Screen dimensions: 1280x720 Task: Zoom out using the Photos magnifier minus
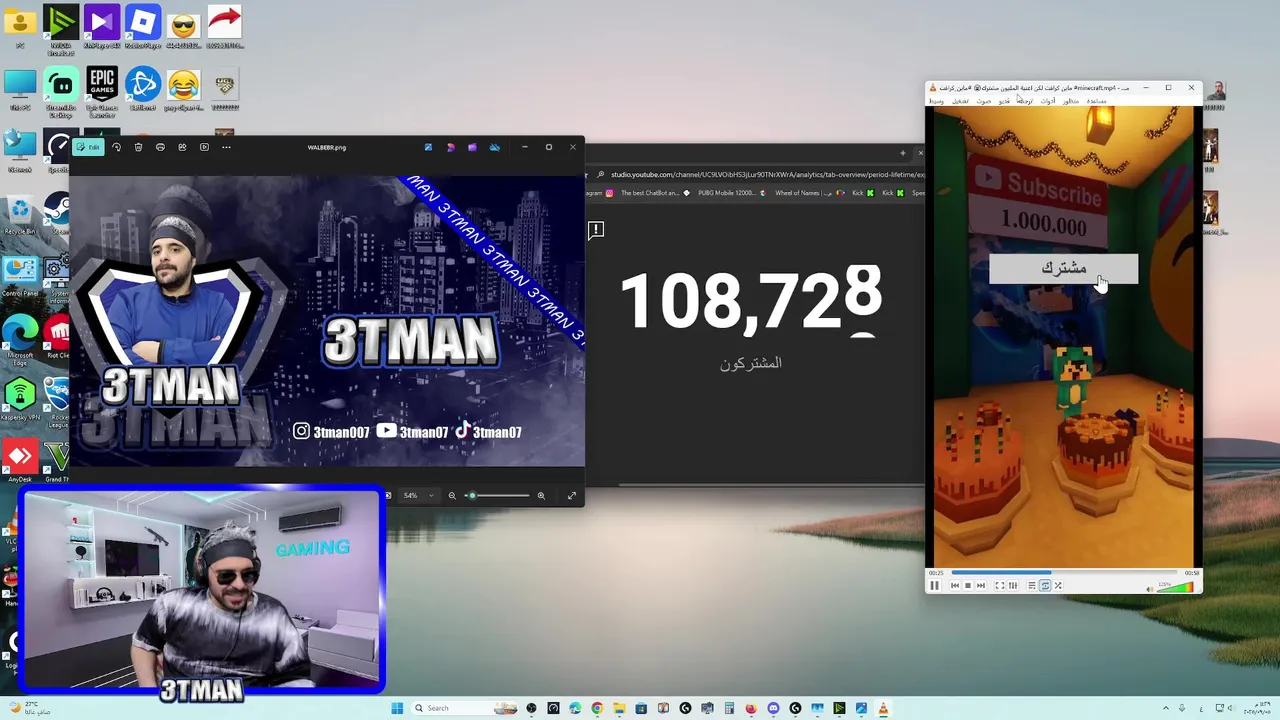point(452,495)
